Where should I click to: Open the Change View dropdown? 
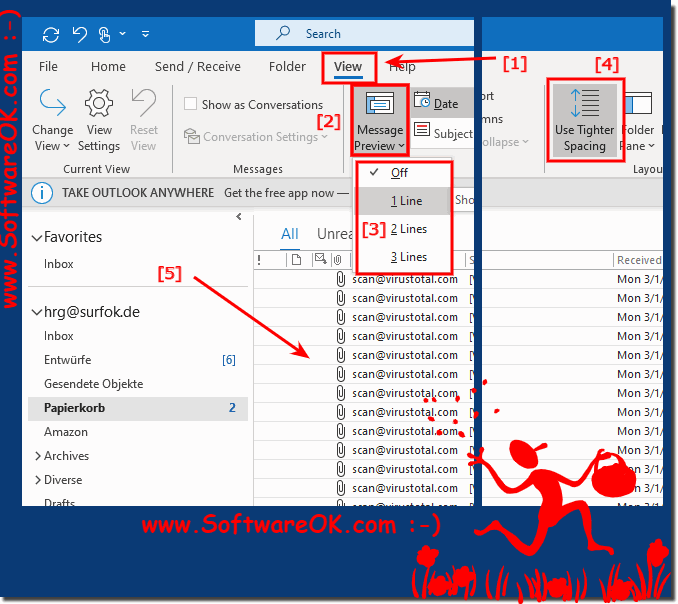pyautogui.click(x=52, y=121)
